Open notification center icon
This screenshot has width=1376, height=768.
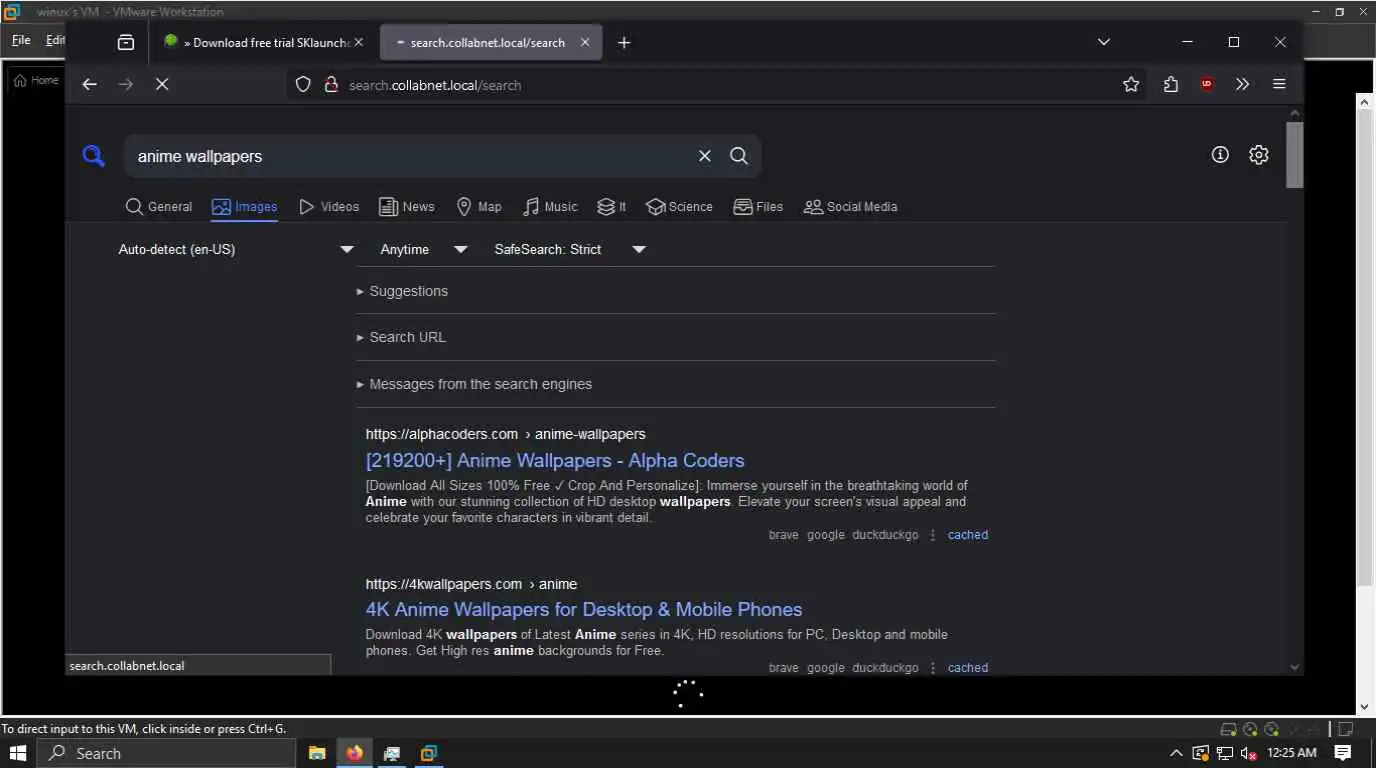tap(1343, 753)
